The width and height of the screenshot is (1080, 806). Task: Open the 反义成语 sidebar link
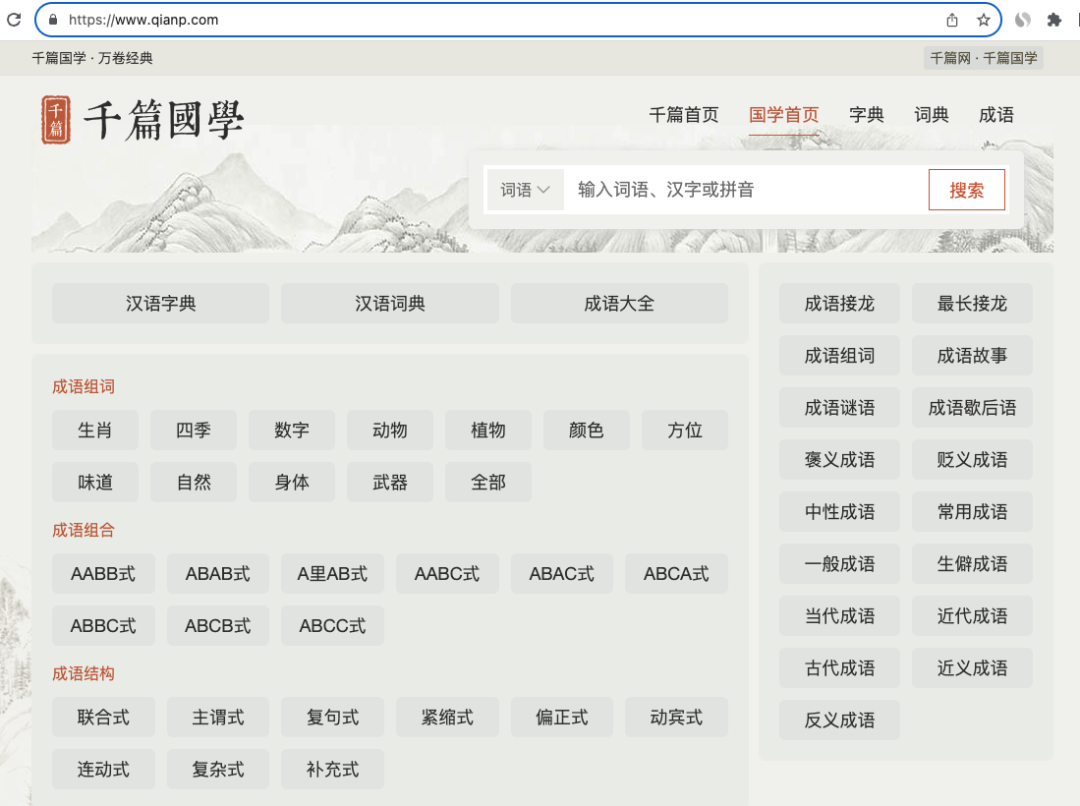coord(839,720)
